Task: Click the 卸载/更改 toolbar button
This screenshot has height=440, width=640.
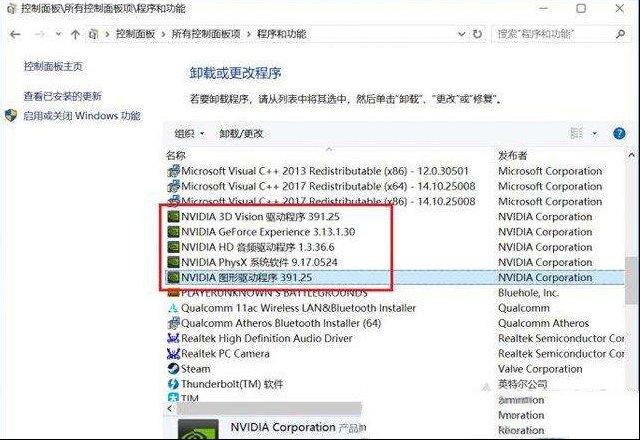Action: pos(241,133)
